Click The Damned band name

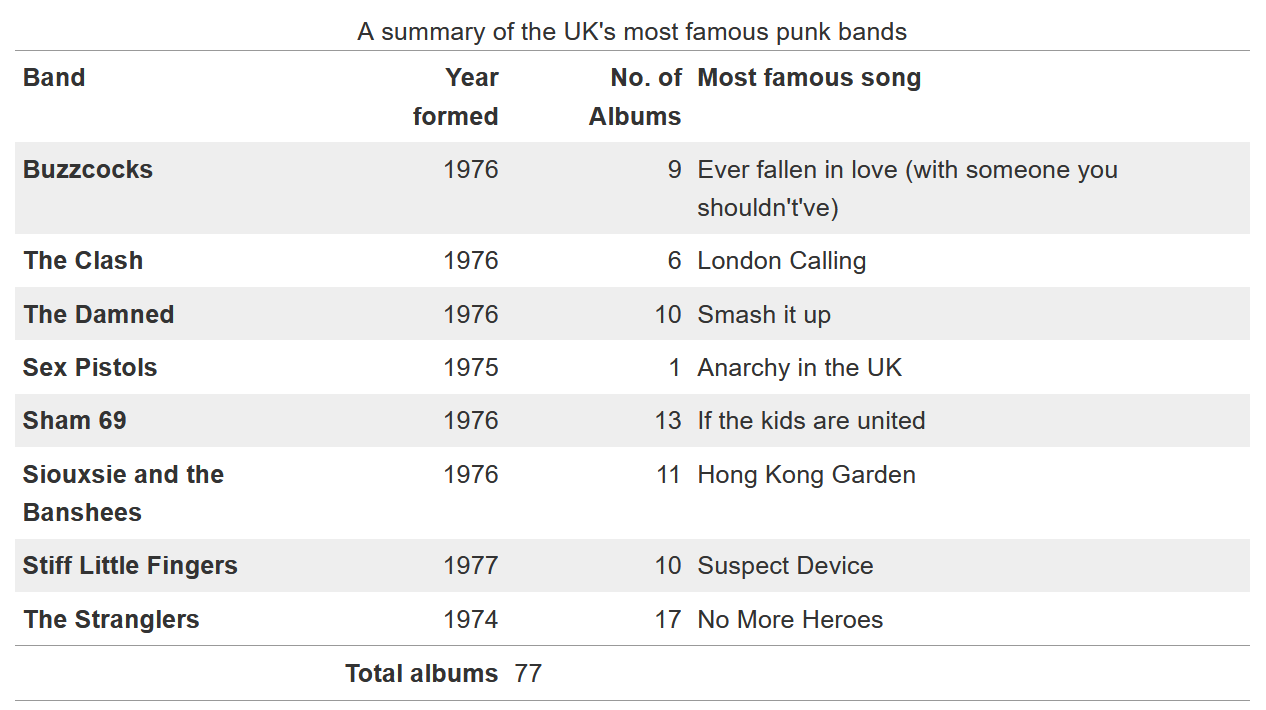(x=99, y=315)
